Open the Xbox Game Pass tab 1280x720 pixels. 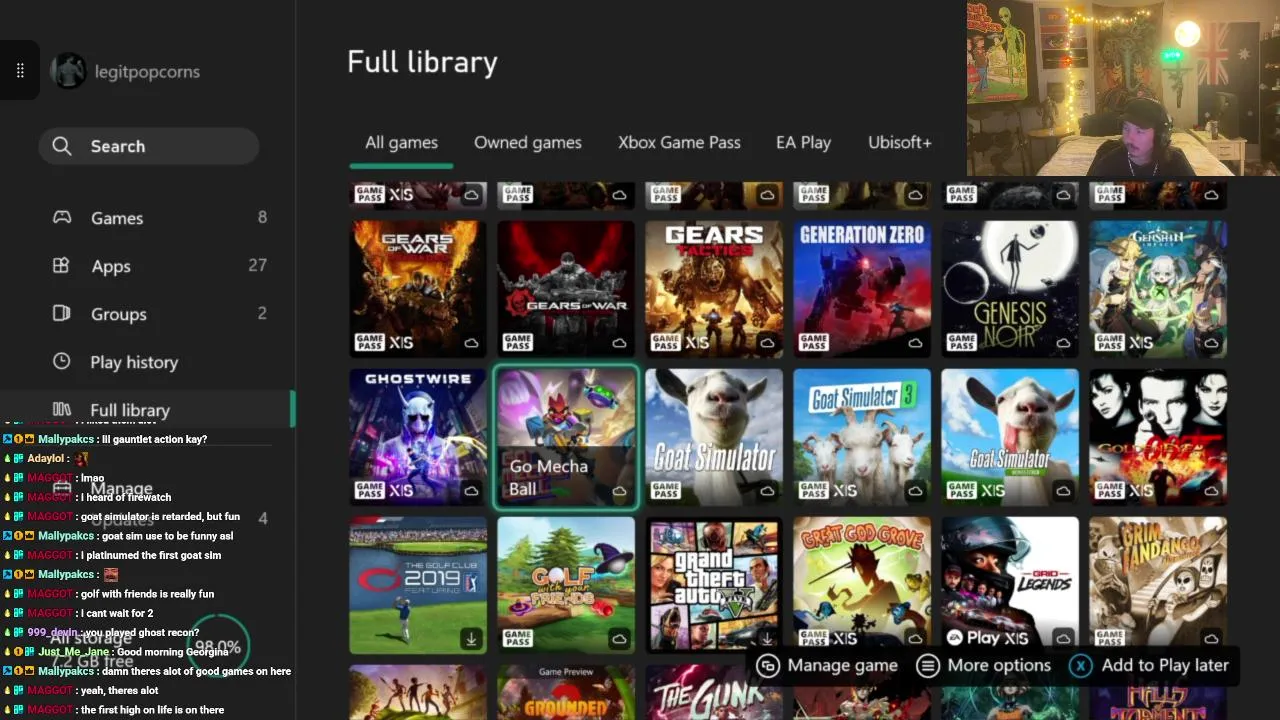679,142
